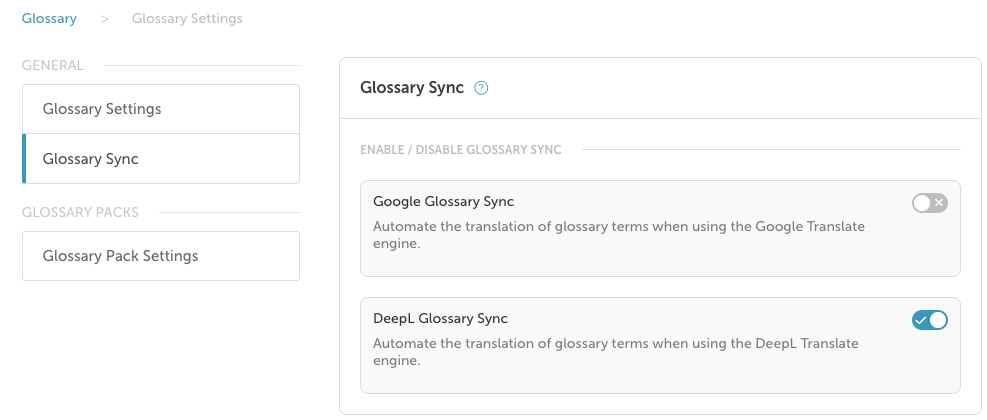Click the Google Translate engine description text
987x420 pixels.
point(619,235)
